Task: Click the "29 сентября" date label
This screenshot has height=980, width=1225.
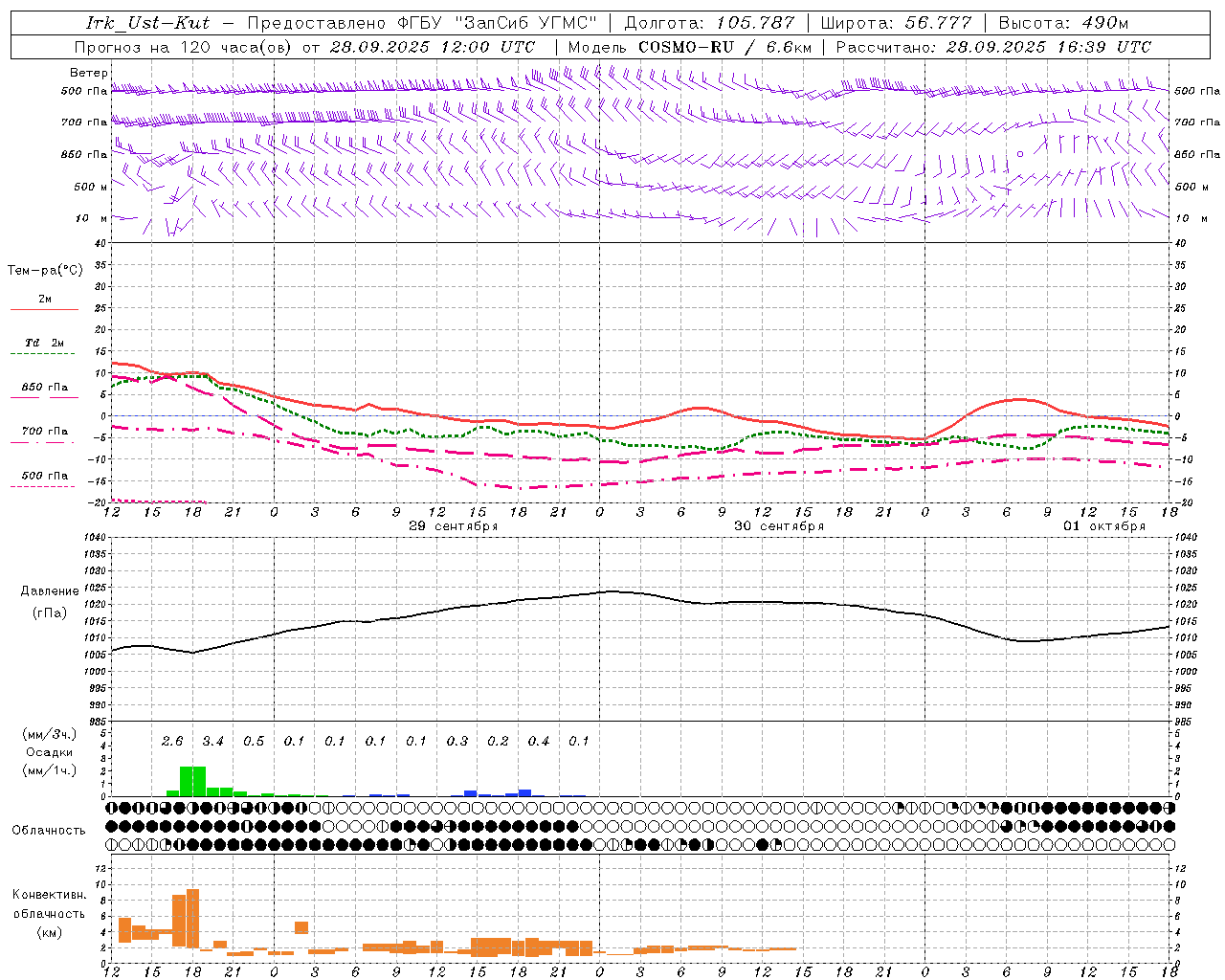Action: point(454,526)
